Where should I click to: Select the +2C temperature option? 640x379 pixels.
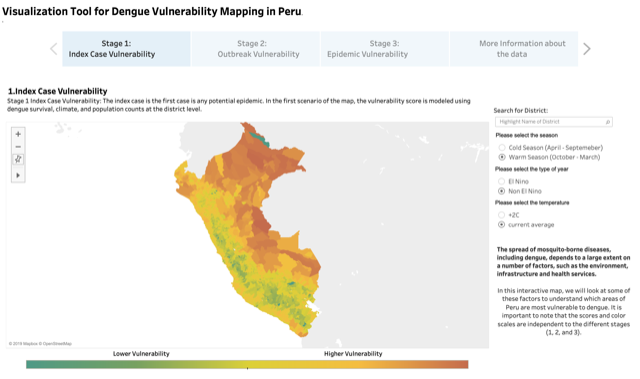(x=502, y=215)
